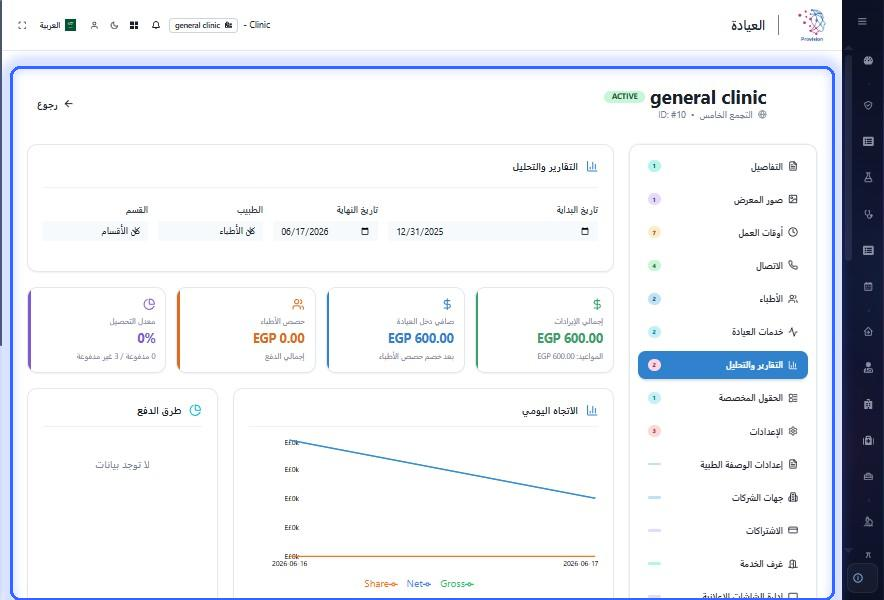884x600 pixels.
Task: Go back with رجوع button
Action: [x=55, y=104]
